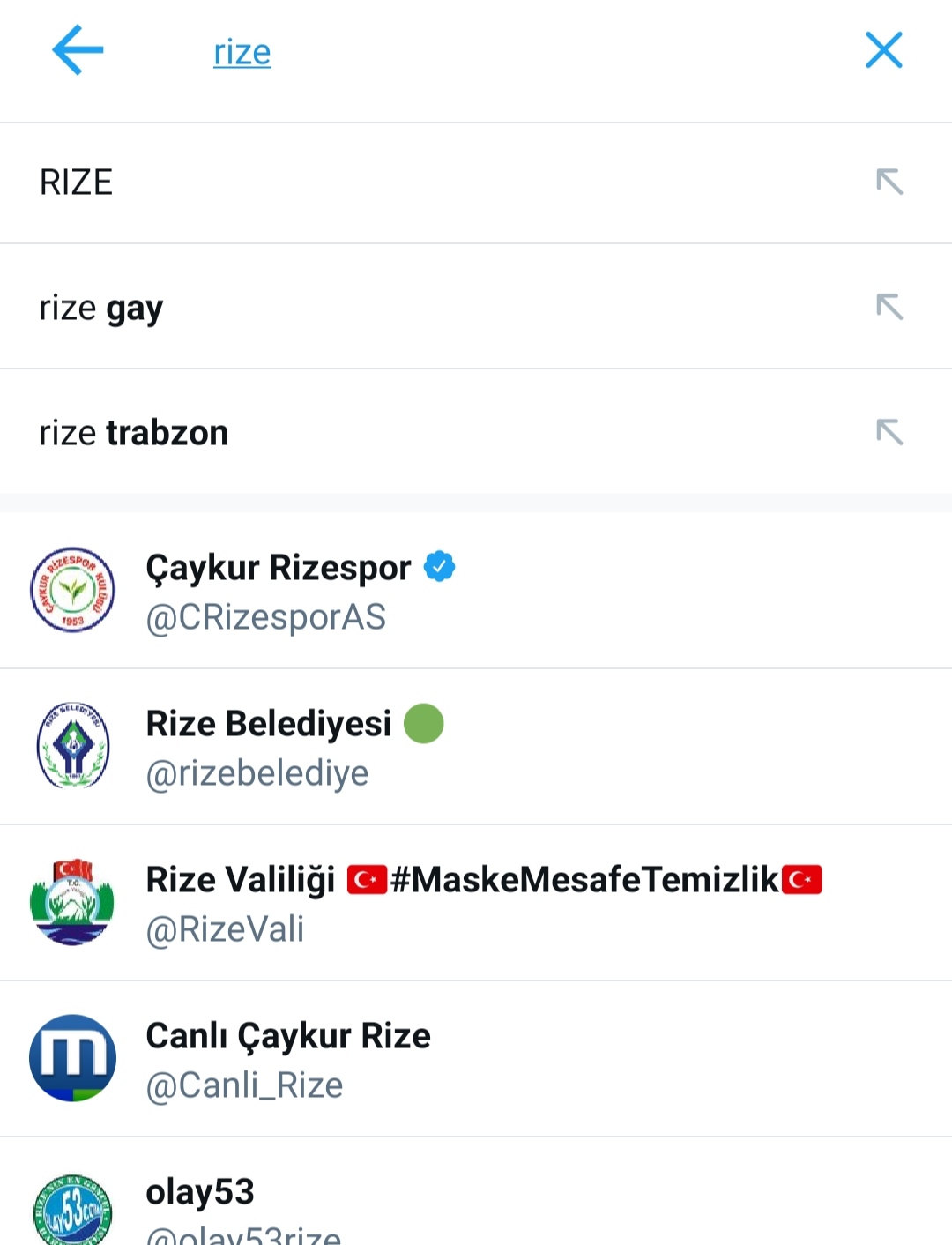
Task: Tap the arrow beside rize trabzon
Action: (x=889, y=432)
